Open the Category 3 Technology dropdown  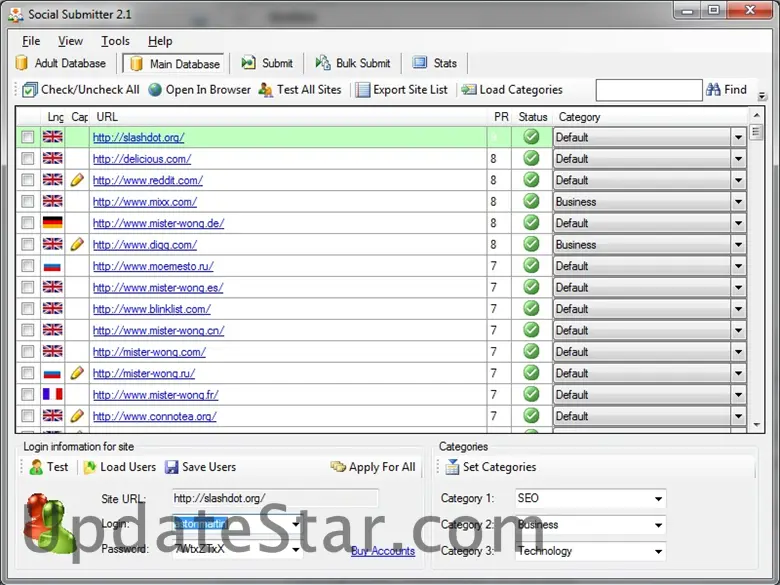tap(658, 551)
